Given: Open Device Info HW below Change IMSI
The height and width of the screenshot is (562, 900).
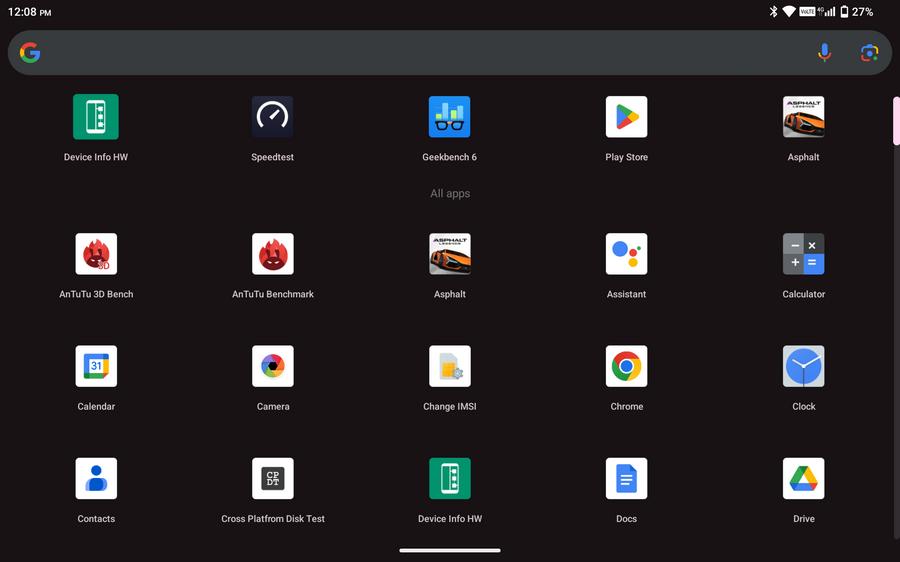Looking at the screenshot, I should [449, 478].
